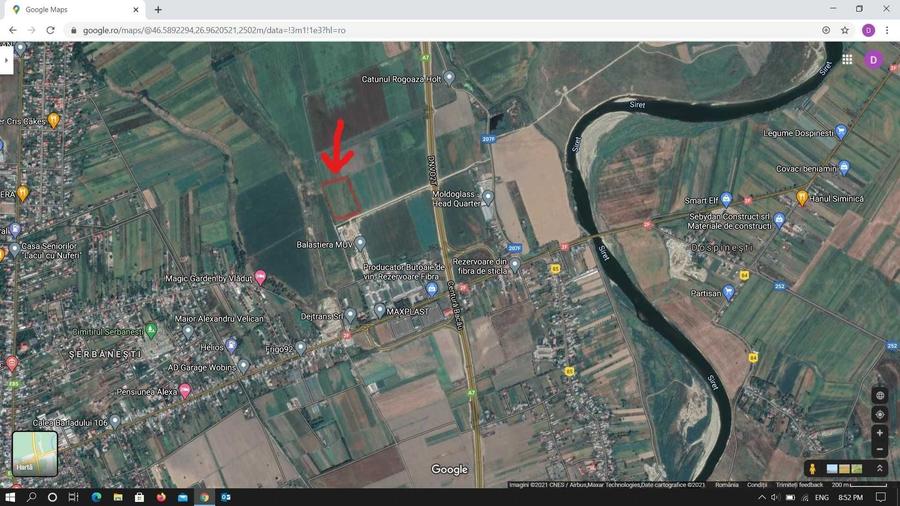This screenshot has height=506, width=900.
Task: Click the Moldoglass Head Quarter map pin
Action: pyautogui.click(x=488, y=198)
